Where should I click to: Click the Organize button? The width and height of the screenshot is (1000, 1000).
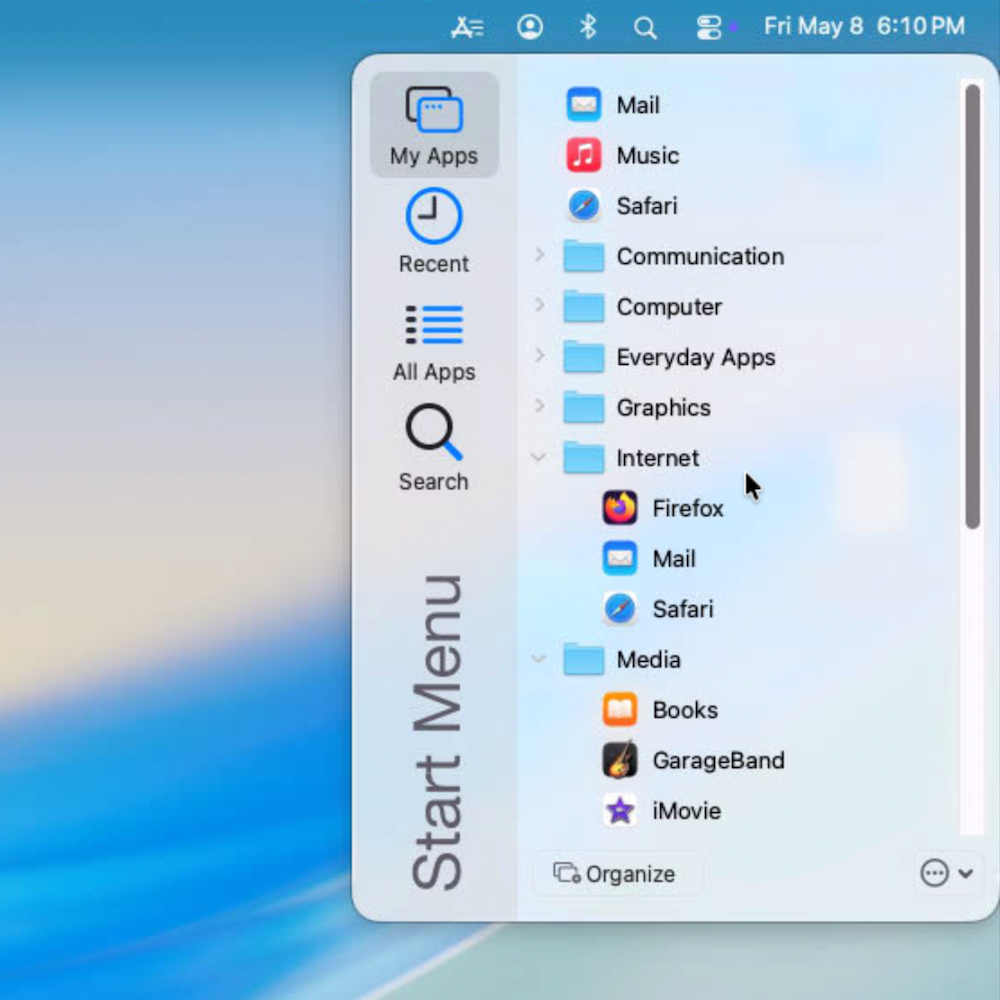pos(615,874)
